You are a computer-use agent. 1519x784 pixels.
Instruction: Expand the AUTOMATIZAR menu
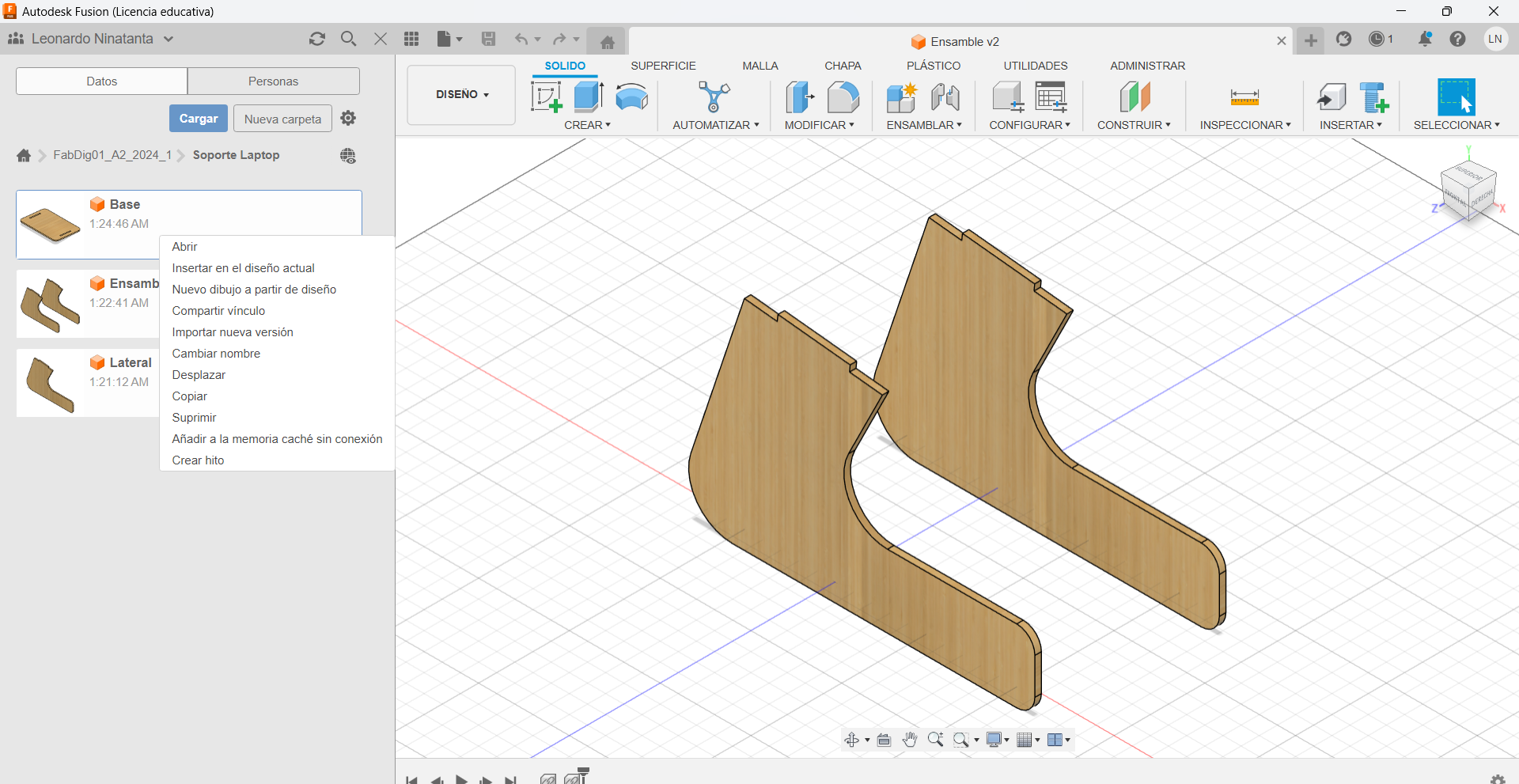coord(715,125)
